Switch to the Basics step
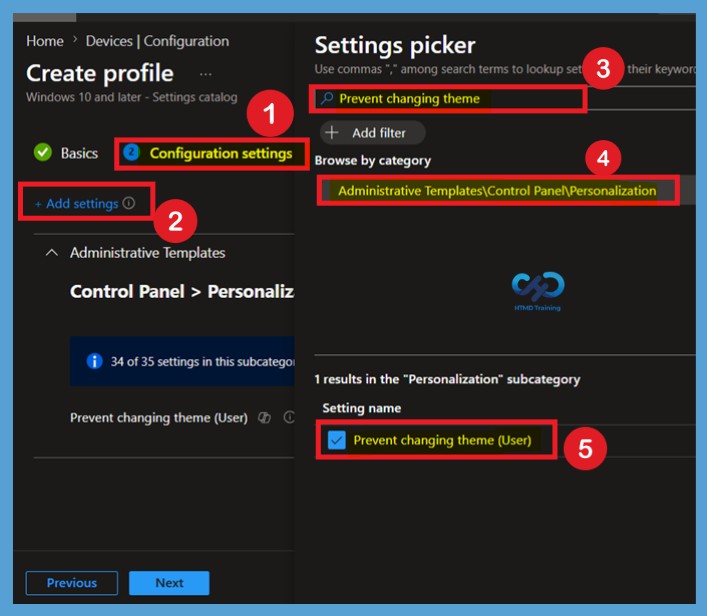 click(x=79, y=153)
